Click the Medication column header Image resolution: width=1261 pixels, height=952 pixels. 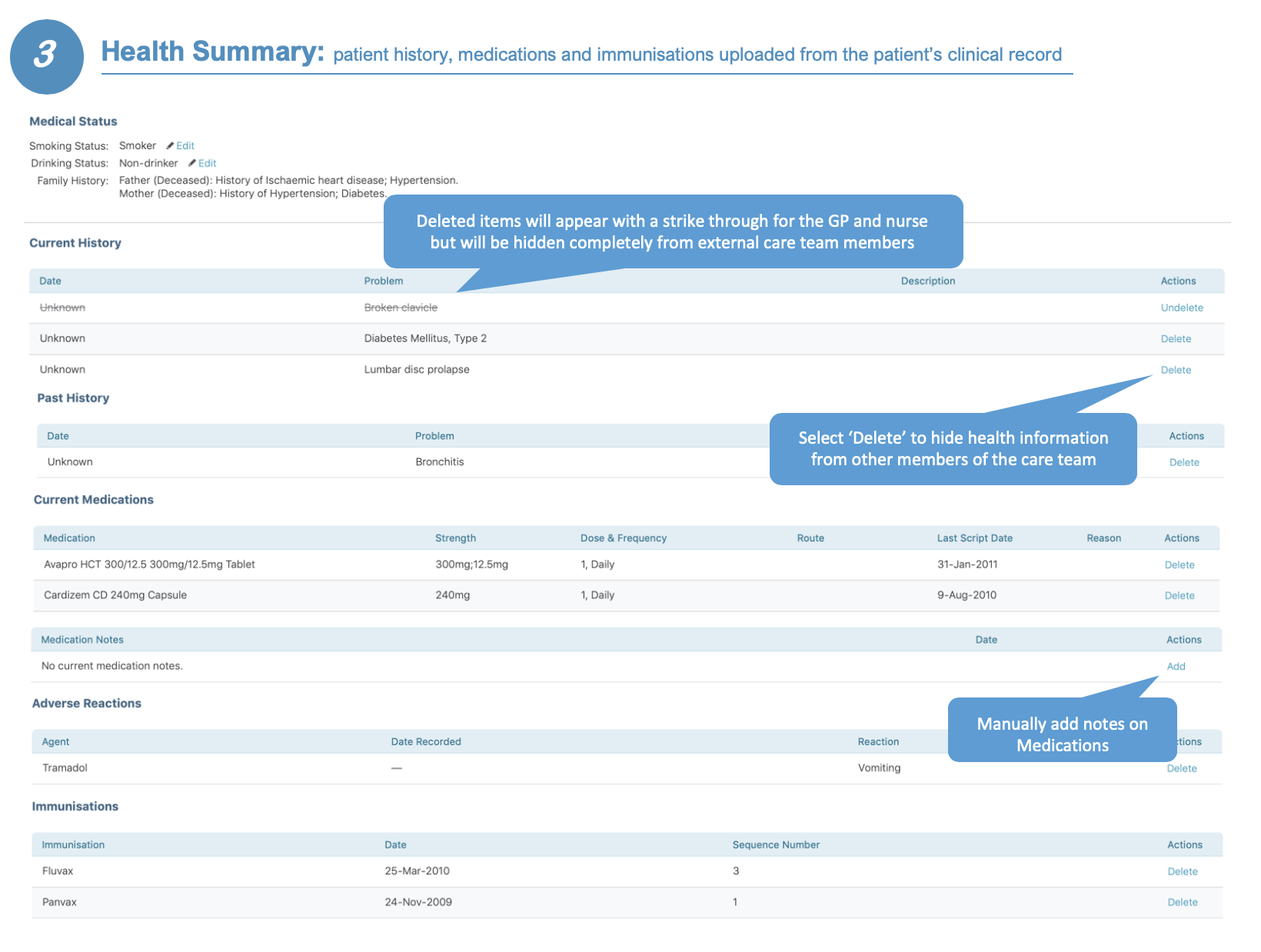coord(69,538)
